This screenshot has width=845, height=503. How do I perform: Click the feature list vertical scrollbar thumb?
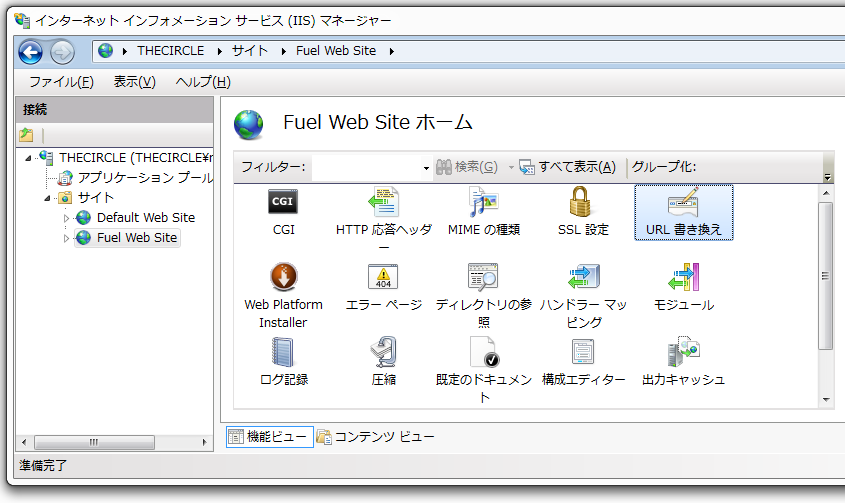(x=825, y=276)
